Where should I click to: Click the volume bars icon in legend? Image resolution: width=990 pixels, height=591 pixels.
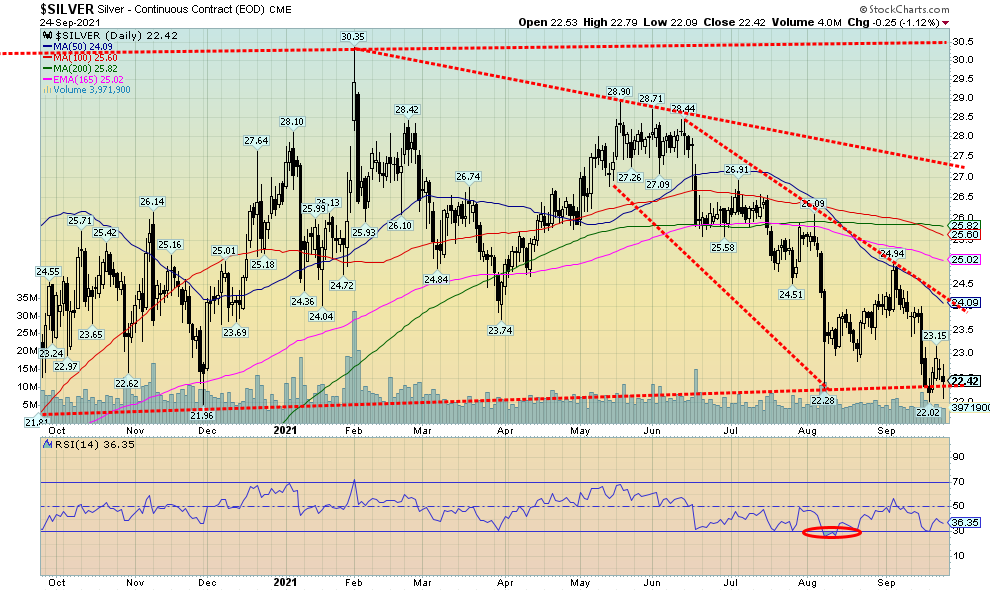[x=45, y=88]
